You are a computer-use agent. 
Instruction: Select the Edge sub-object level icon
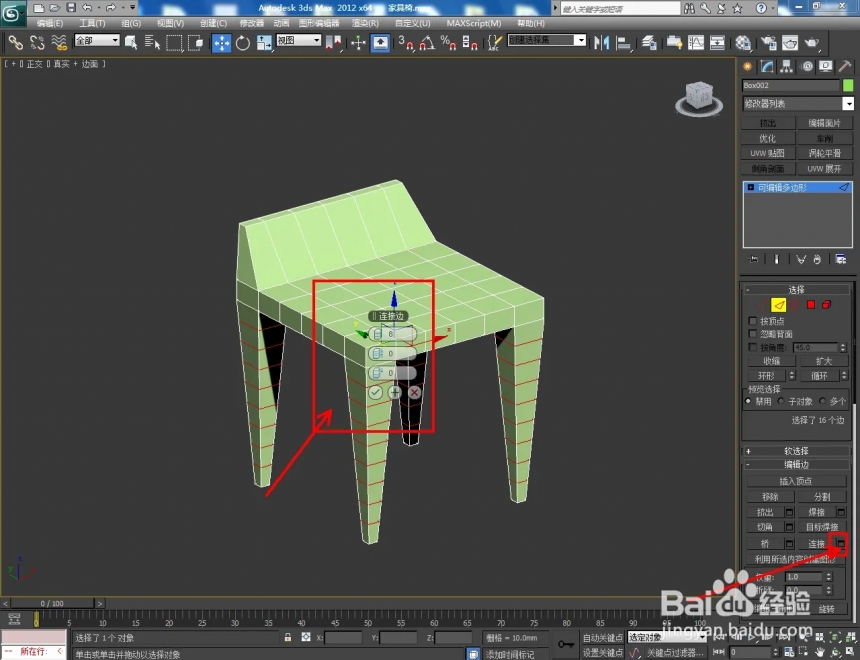click(778, 304)
